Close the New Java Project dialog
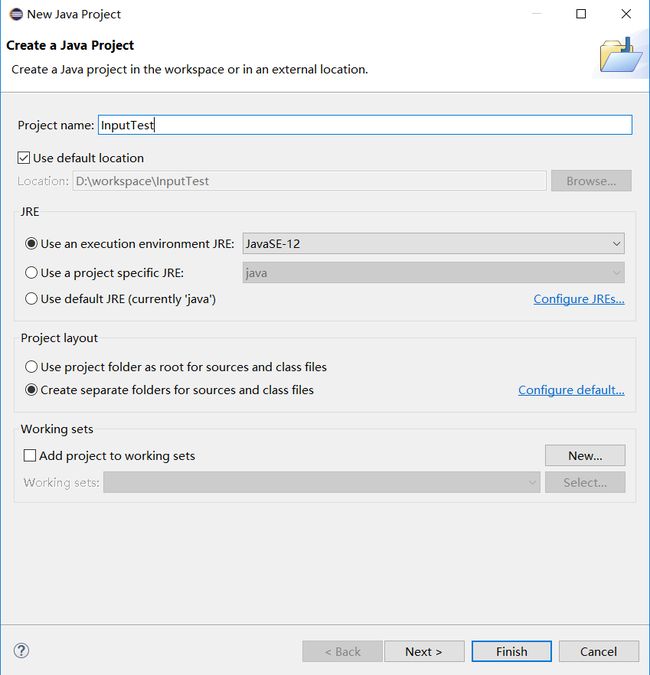 (626, 14)
